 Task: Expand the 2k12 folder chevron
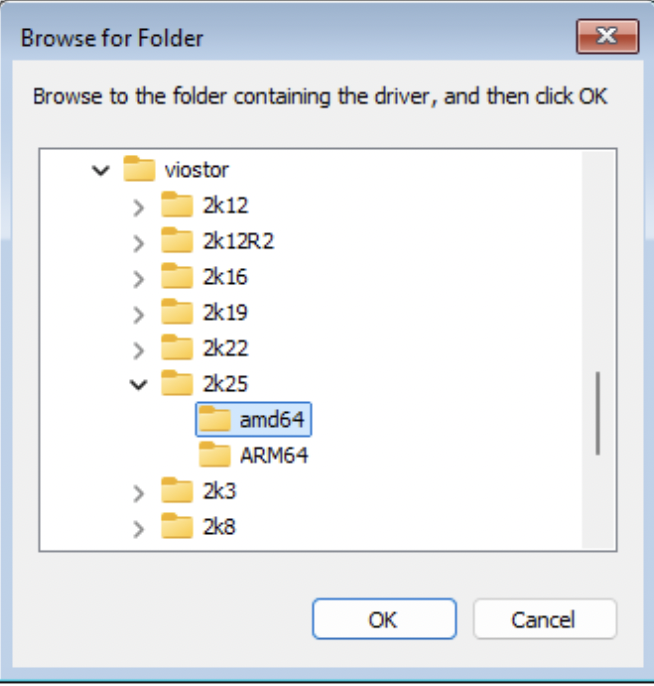139,207
